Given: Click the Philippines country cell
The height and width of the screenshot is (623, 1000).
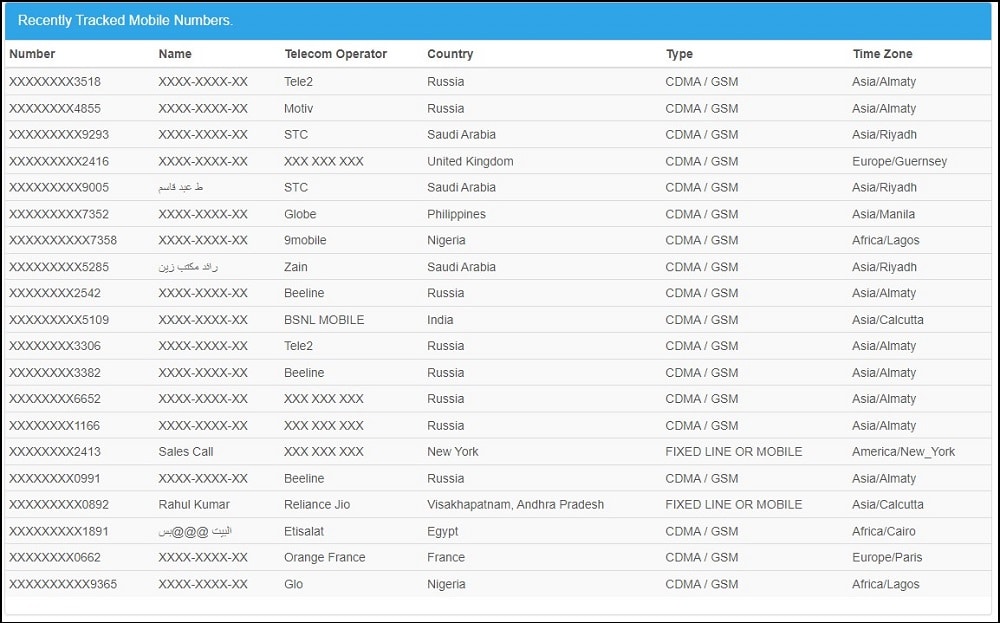Looking at the screenshot, I should (456, 214).
